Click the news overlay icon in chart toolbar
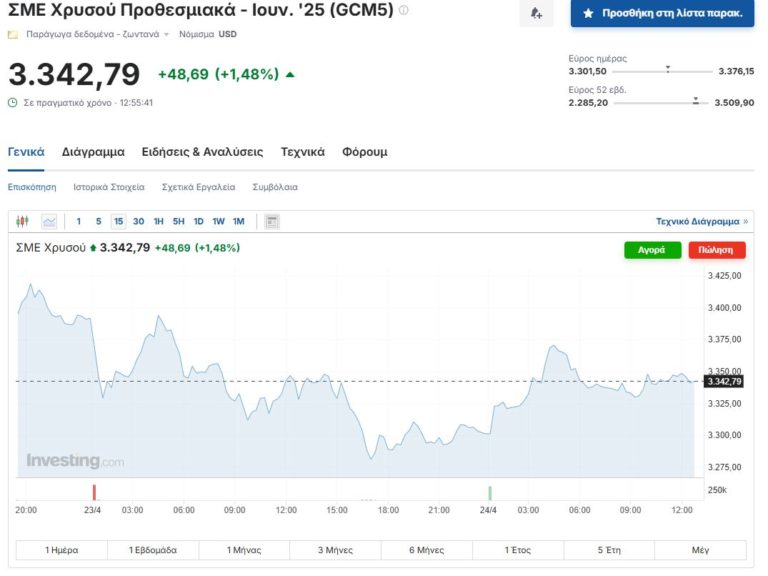 [272, 222]
